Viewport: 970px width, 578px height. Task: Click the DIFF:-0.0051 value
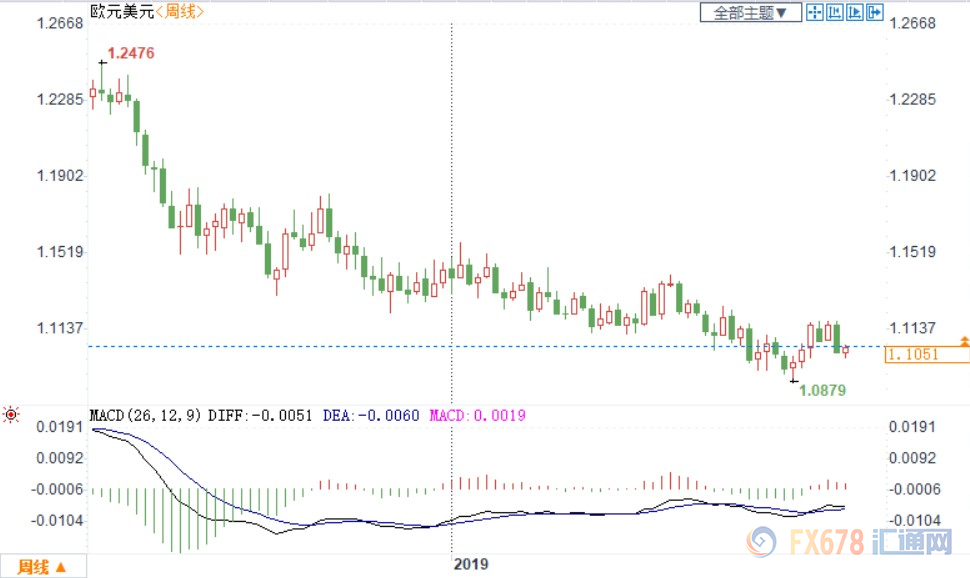pos(260,415)
